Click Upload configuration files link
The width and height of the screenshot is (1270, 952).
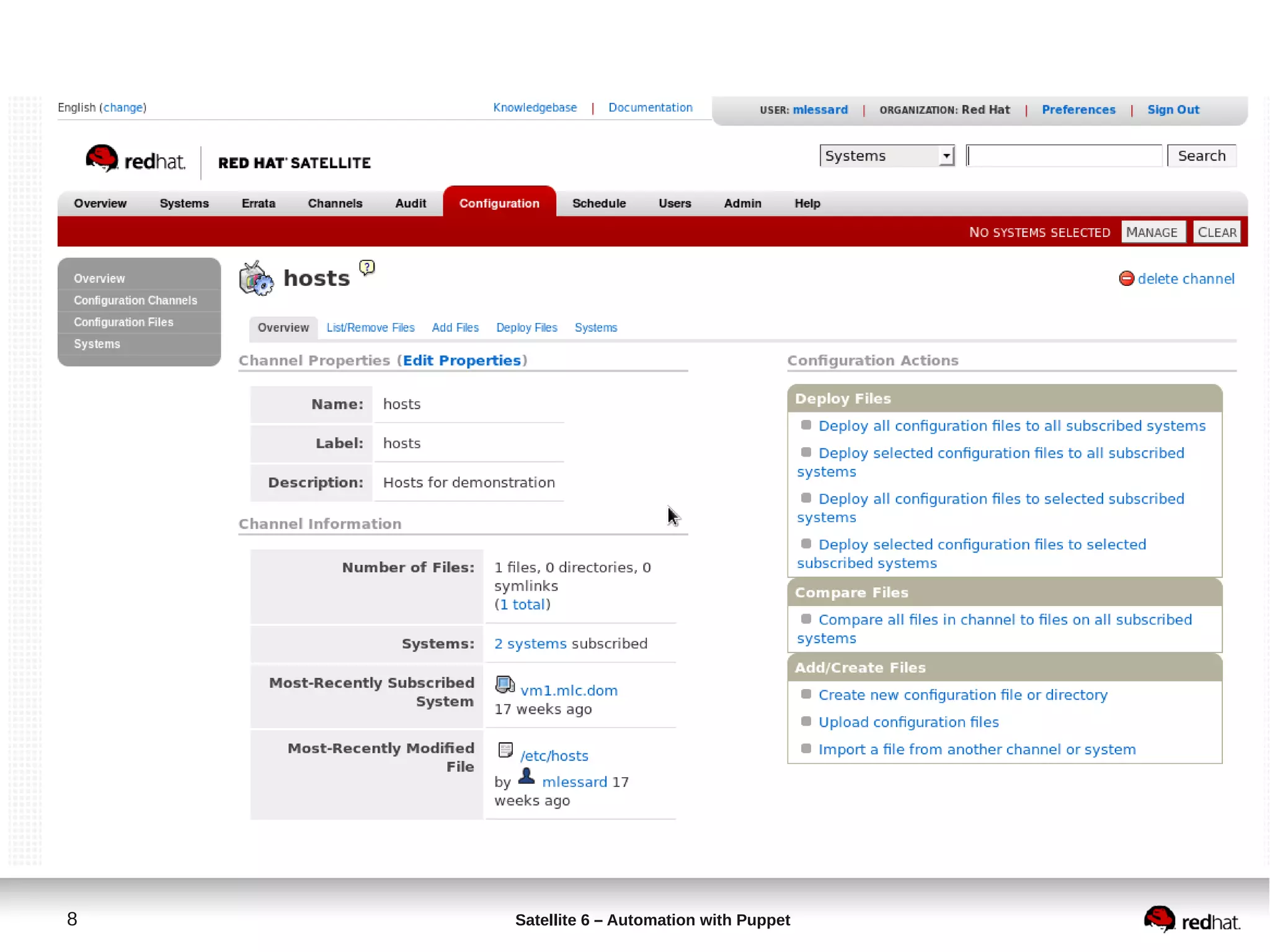tap(908, 722)
